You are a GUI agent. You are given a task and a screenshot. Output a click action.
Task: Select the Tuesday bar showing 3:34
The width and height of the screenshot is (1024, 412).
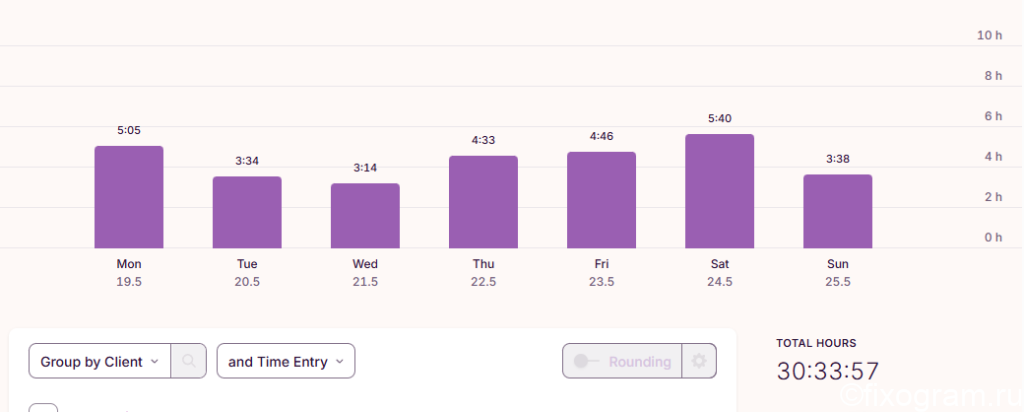(x=247, y=212)
